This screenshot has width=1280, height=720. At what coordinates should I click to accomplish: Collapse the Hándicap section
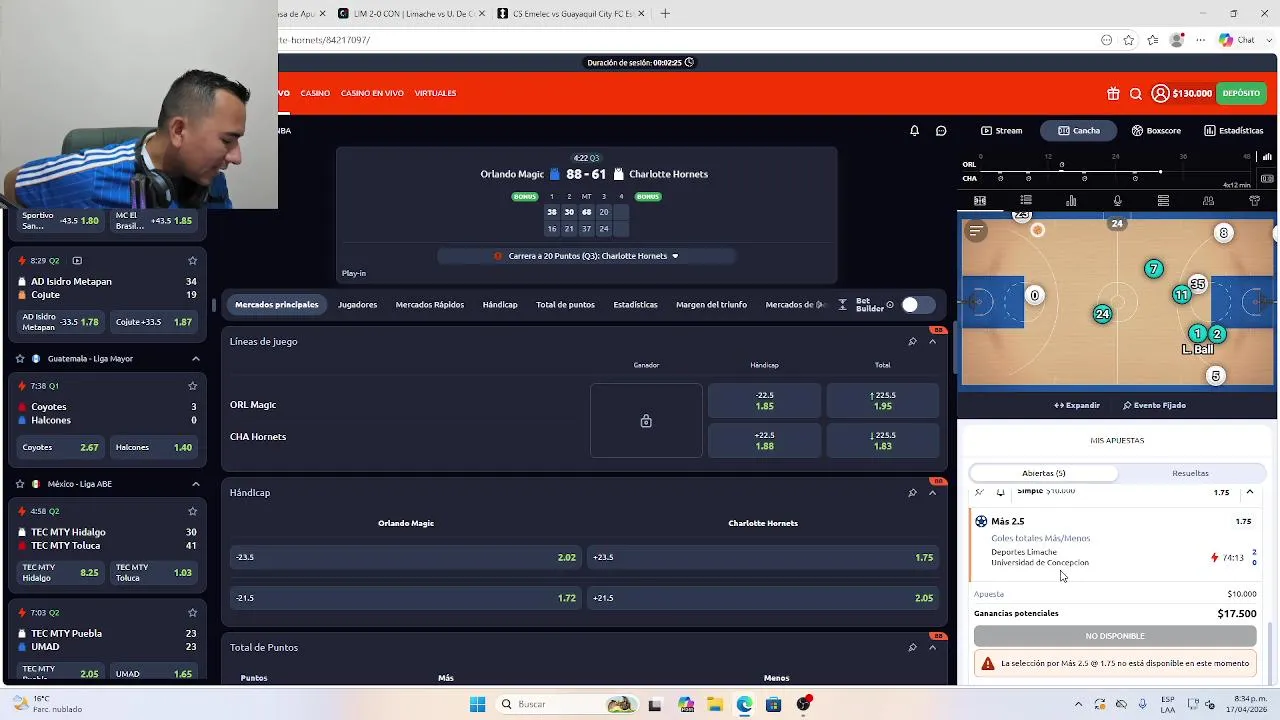(x=932, y=492)
